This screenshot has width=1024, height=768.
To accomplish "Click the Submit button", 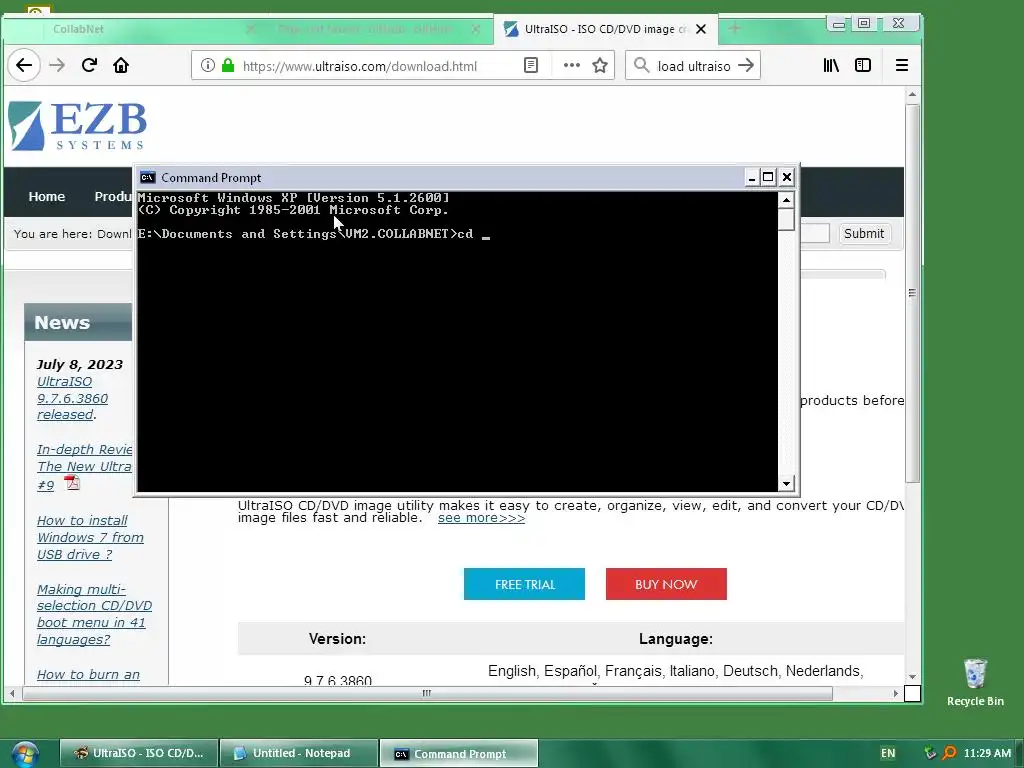I will [x=863, y=234].
